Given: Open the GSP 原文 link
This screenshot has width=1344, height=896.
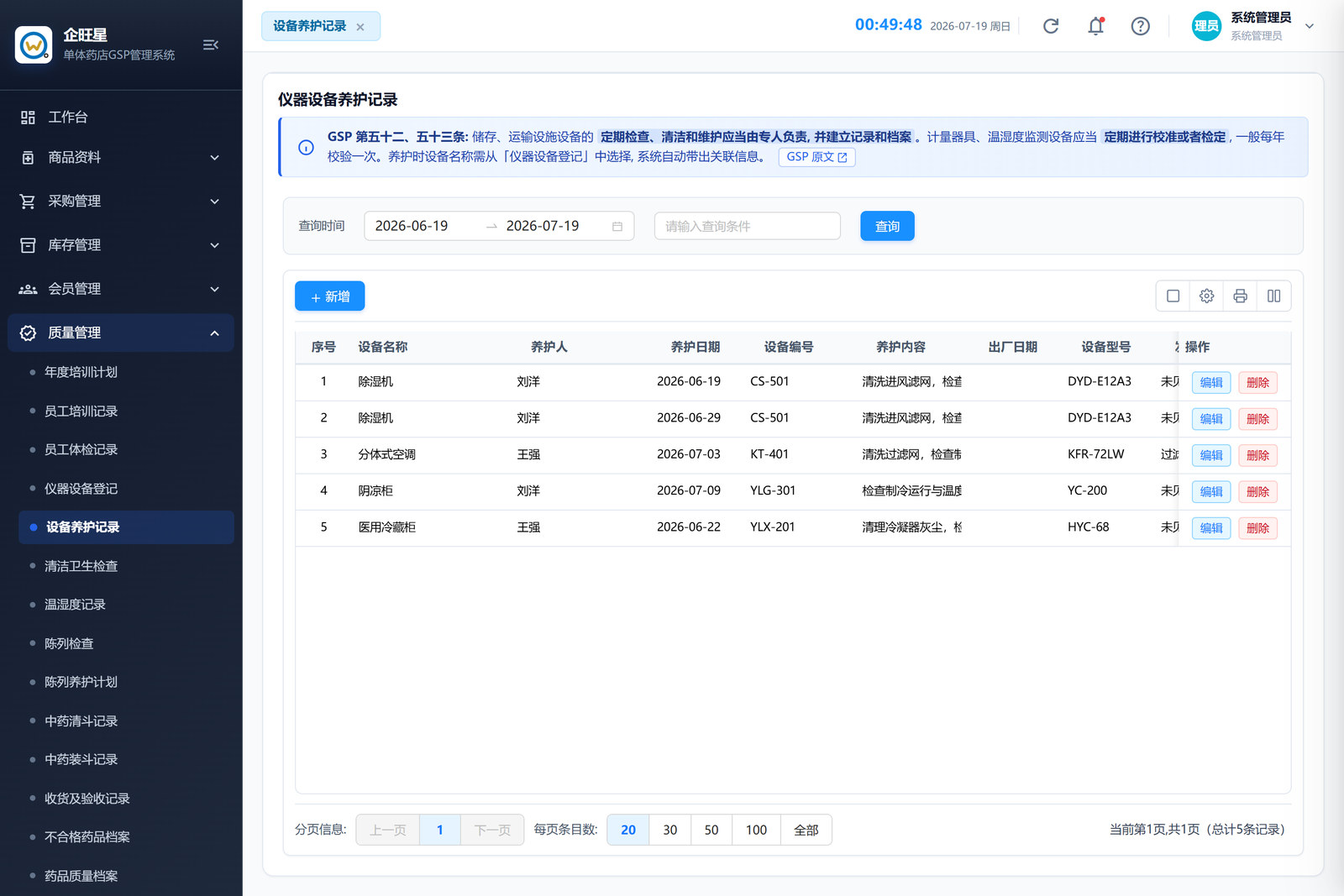Looking at the screenshot, I should [816, 157].
